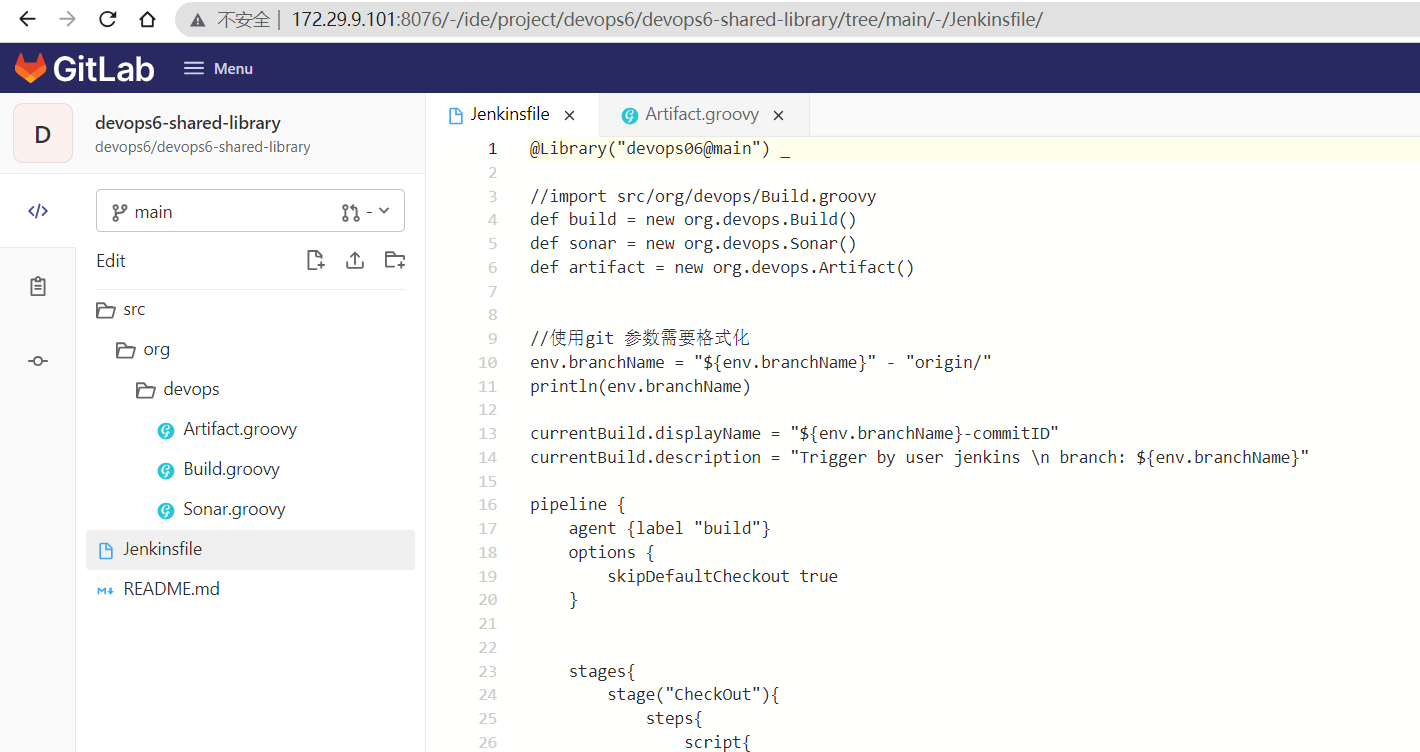
Task: Open the Review clipboard activity icon
Action: point(38,286)
